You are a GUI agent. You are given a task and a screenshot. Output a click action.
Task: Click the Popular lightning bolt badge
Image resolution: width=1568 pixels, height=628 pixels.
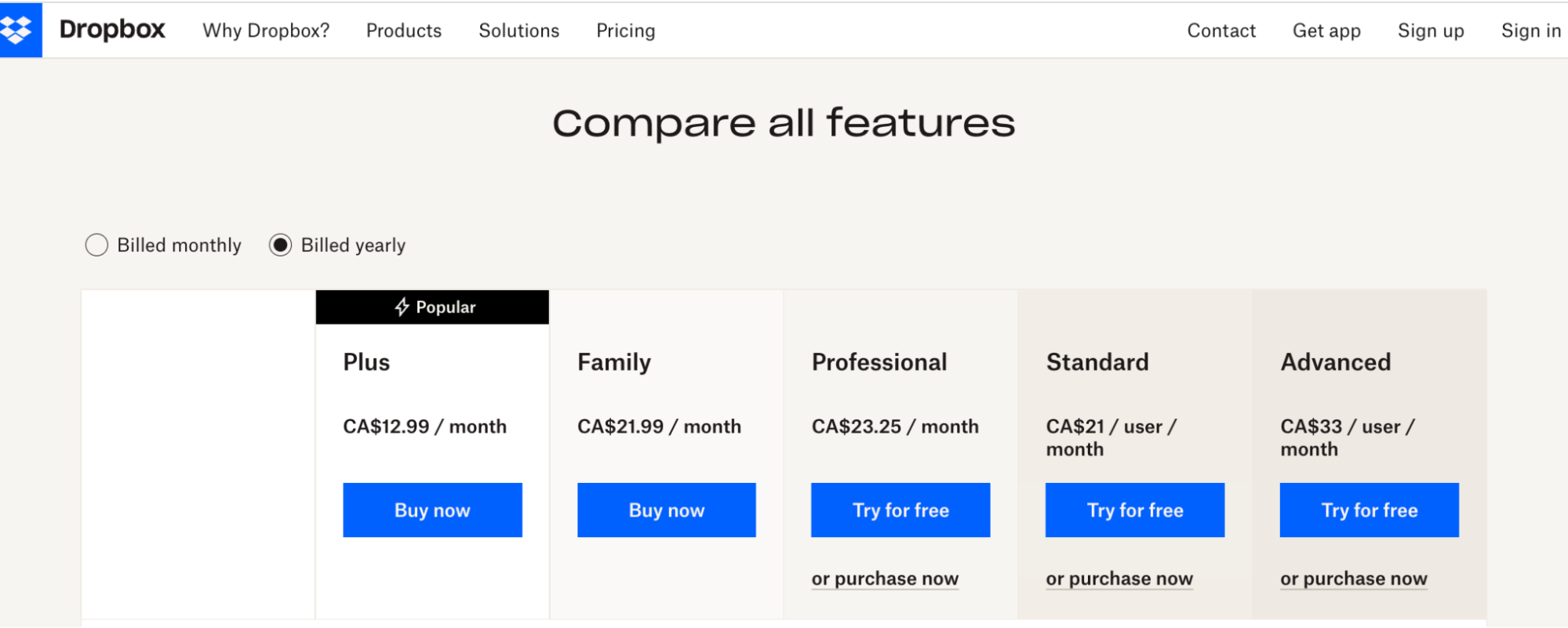[433, 307]
